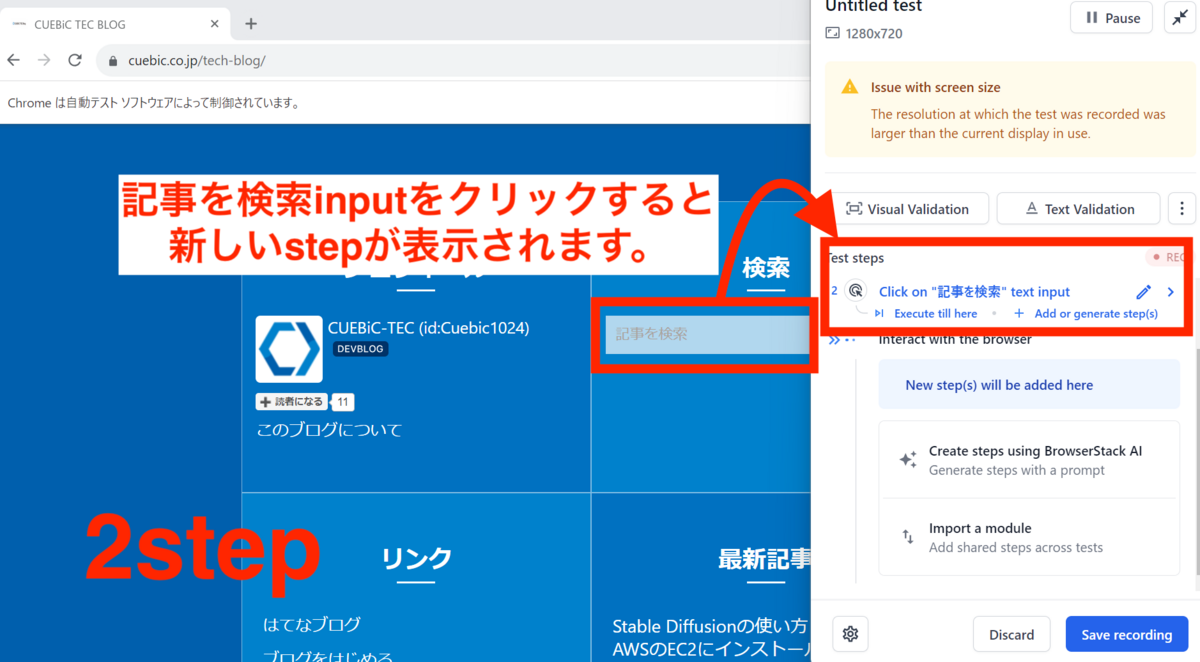Open a new browser tab
Screen dimensions: 1200x662
pyautogui.click(x=251, y=23)
